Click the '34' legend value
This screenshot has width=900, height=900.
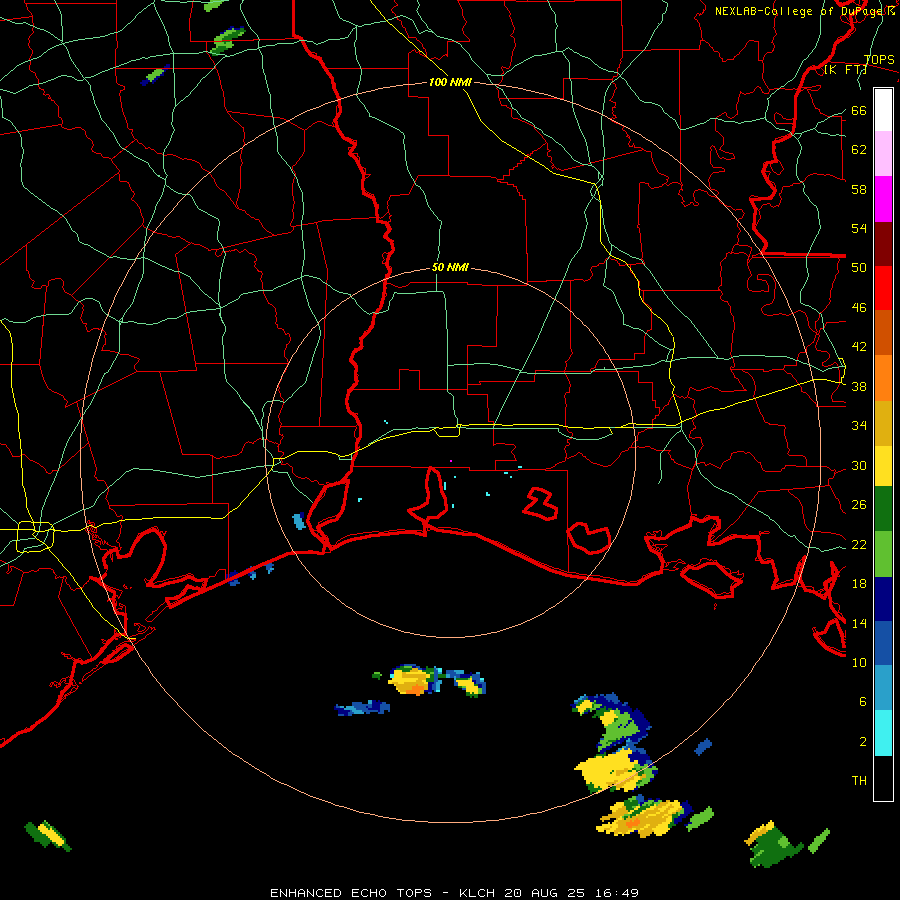pos(859,426)
